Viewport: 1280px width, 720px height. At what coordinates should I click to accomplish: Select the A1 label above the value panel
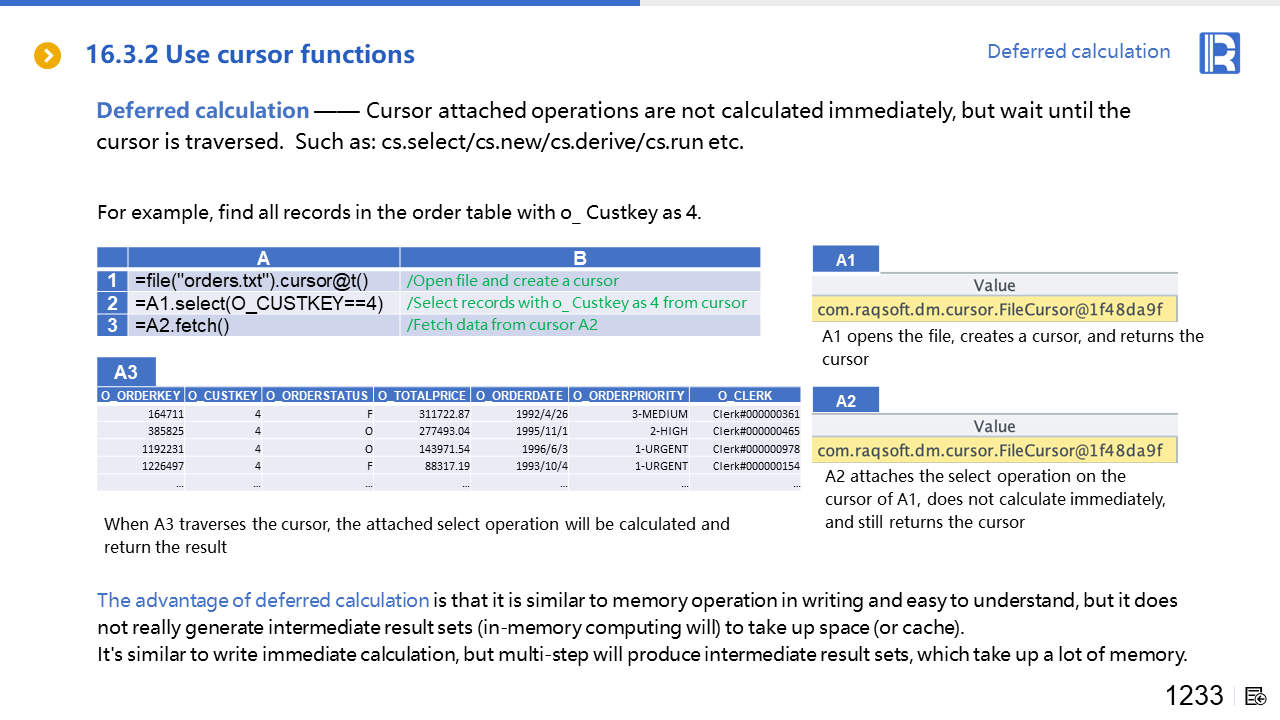coord(846,260)
